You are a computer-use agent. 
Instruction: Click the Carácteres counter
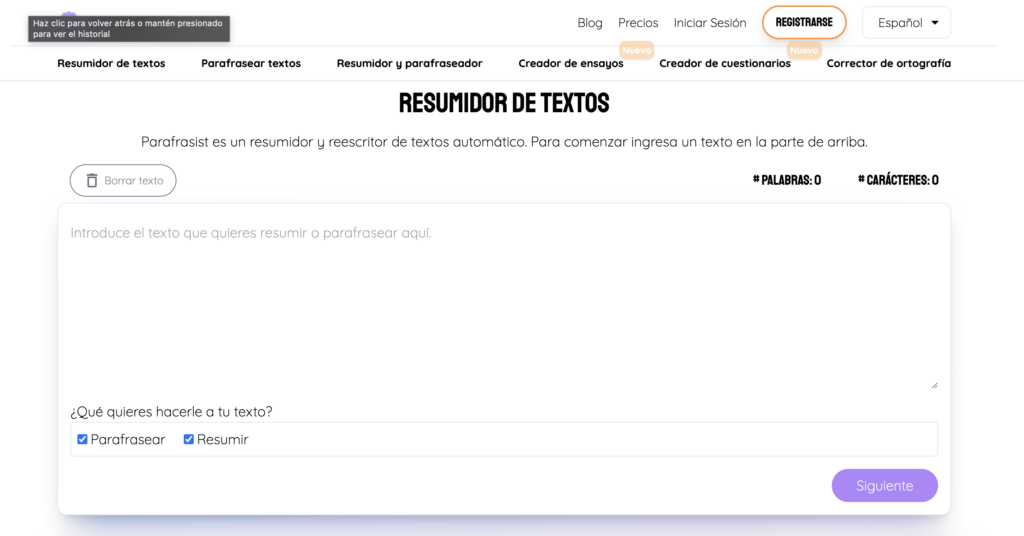pos(898,180)
